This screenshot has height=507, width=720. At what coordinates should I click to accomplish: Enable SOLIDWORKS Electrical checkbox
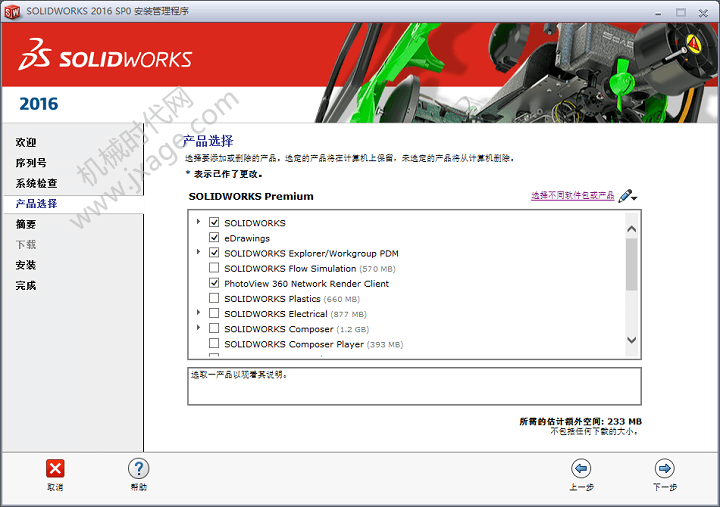pos(214,313)
